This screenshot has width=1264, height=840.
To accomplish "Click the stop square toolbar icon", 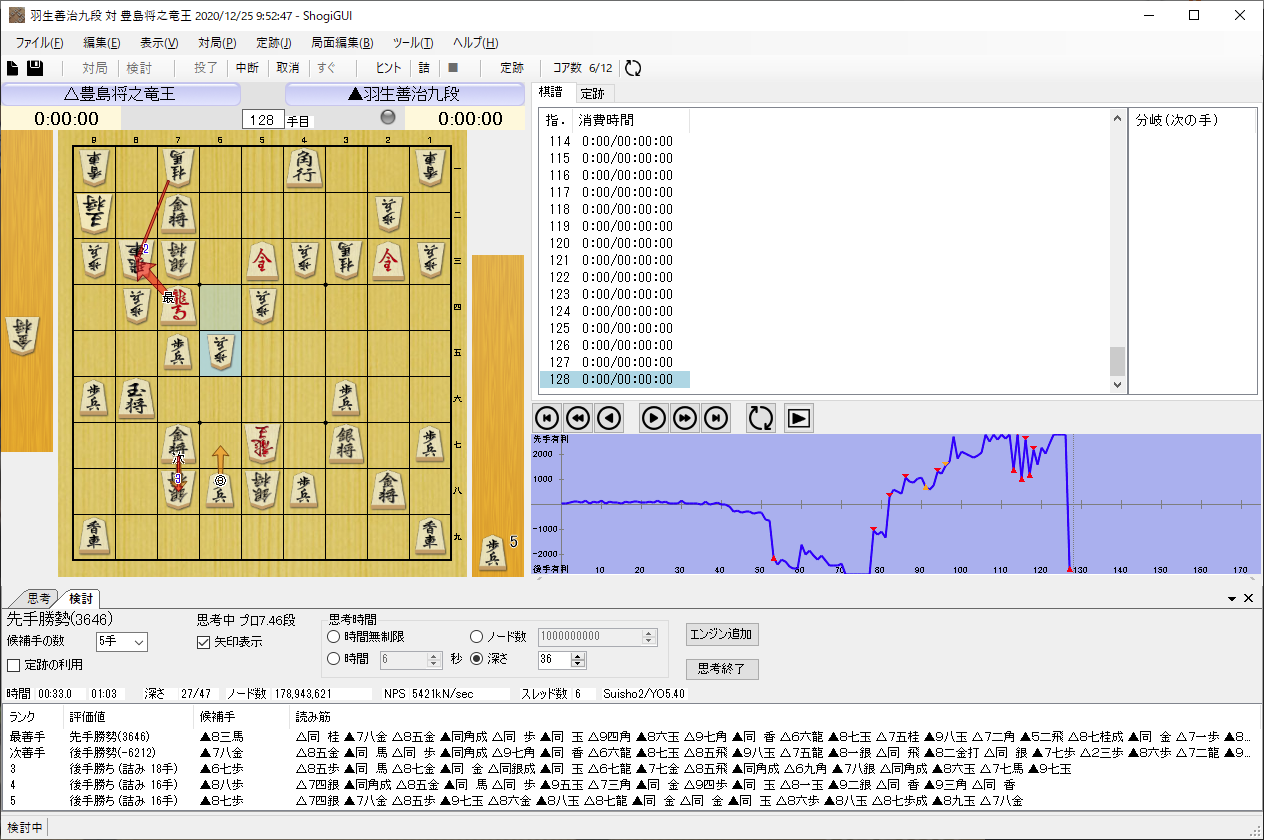I will coord(452,68).
